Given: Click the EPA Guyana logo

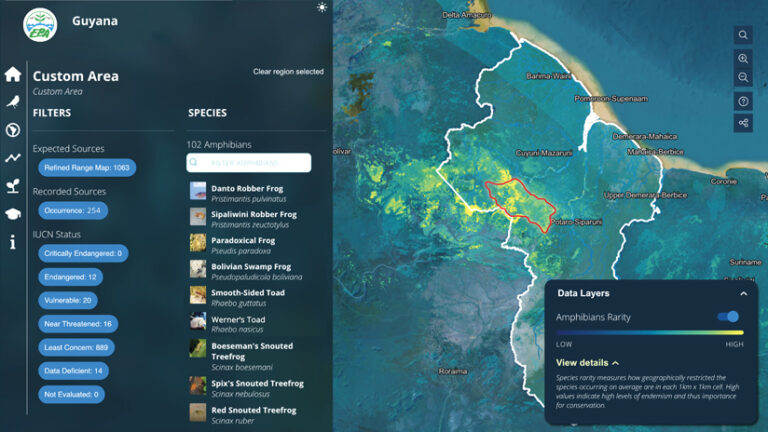Looking at the screenshot, I should coord(40,24).
